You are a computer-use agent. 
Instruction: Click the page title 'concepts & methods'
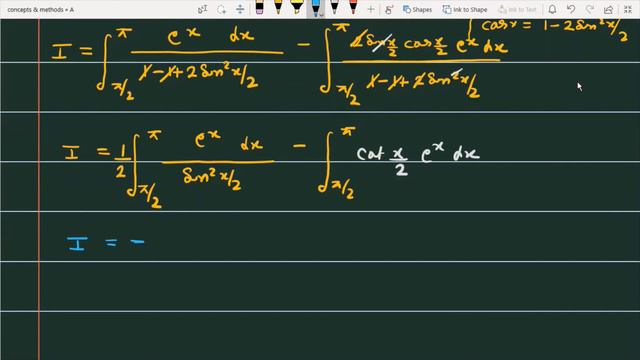click(36, 9)
